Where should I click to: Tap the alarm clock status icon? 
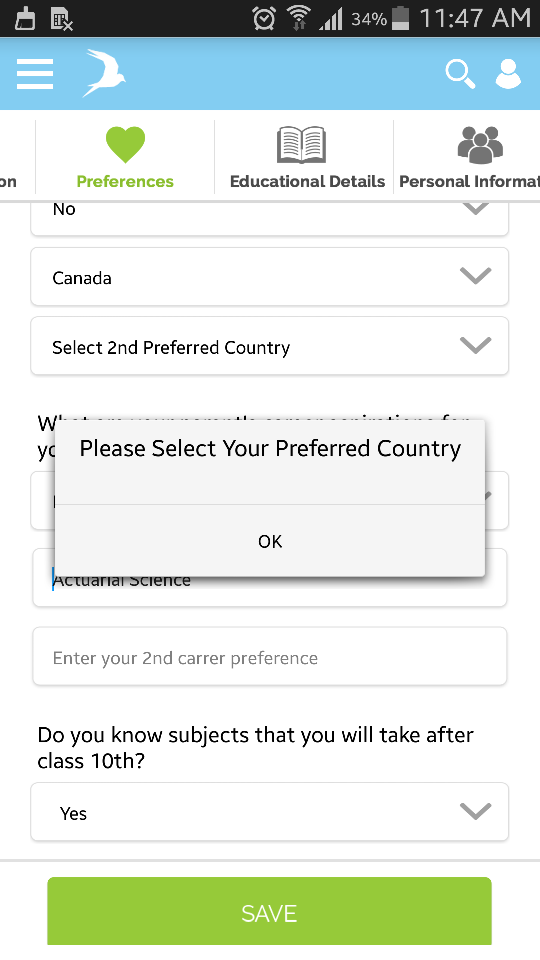(264, 19)
